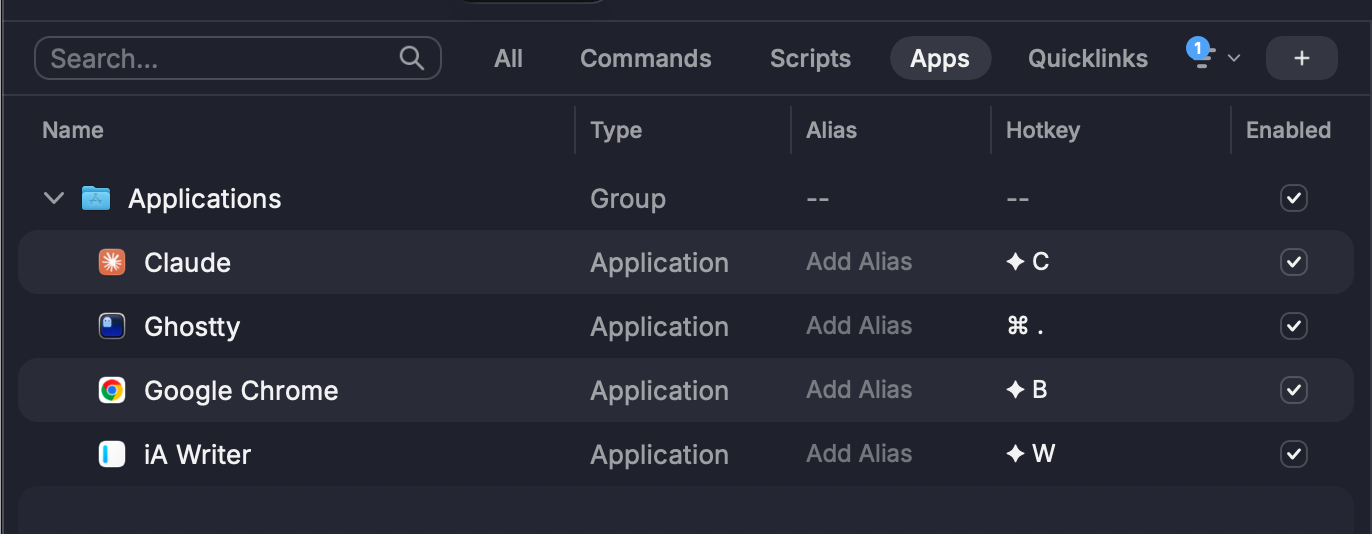Click the Applications folder icon
The height and width of the screenshot is (534, 1372).
[96, 198]
